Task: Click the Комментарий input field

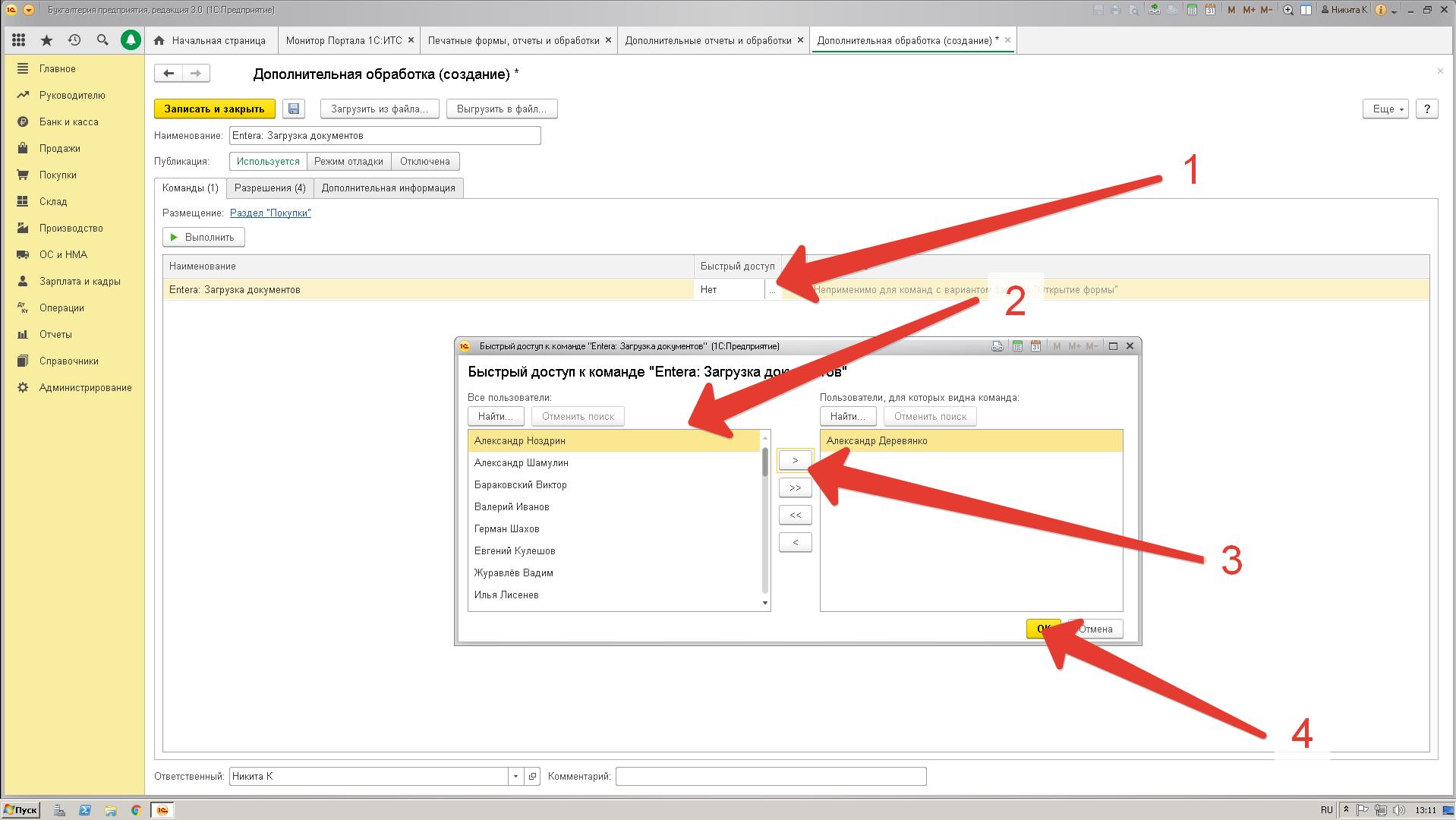Action: tap(771, 776)
